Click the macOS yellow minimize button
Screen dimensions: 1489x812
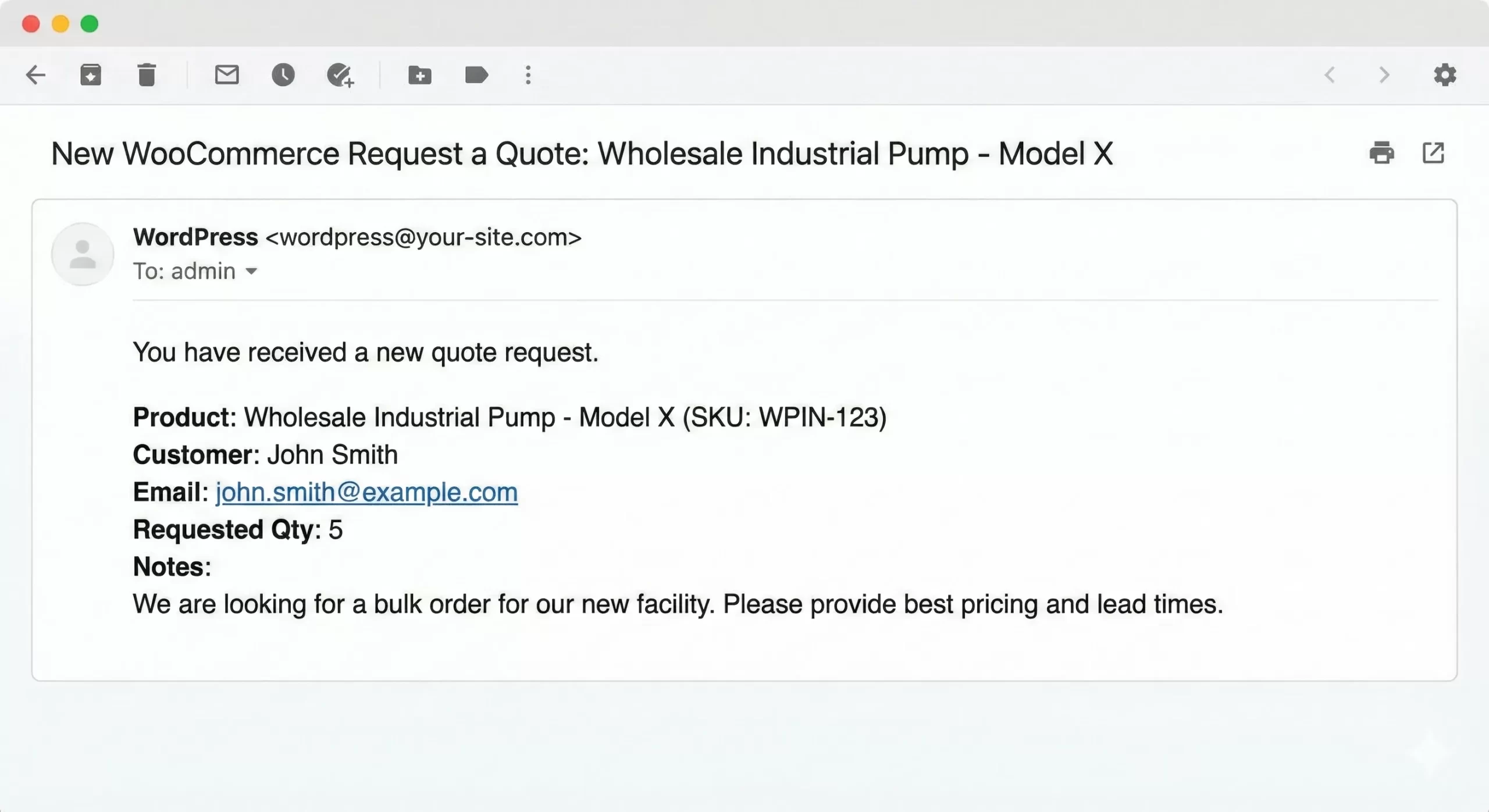60,24
